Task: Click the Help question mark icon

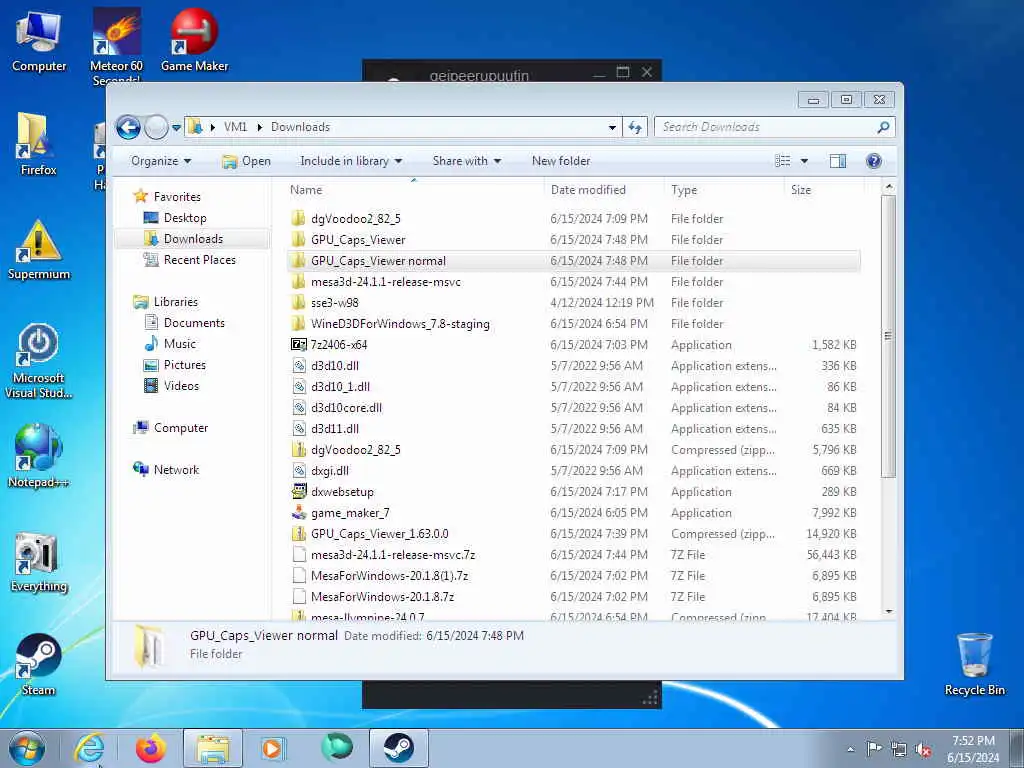Action: click(874, 161)
